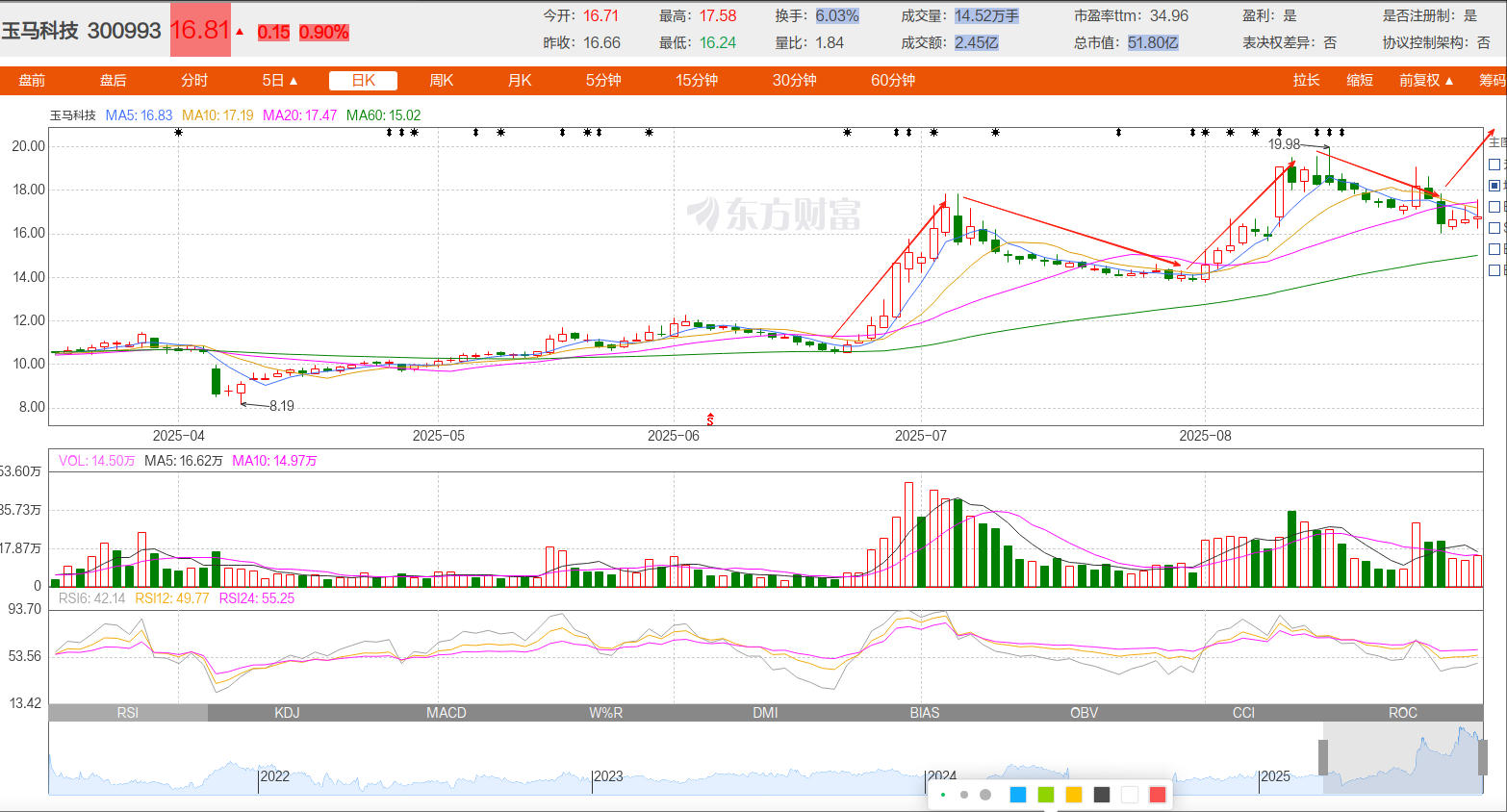This screenshot has width=1507, height=812.
Task: Switch to the 30分钟 chart
Action: [x=794, y=81]
